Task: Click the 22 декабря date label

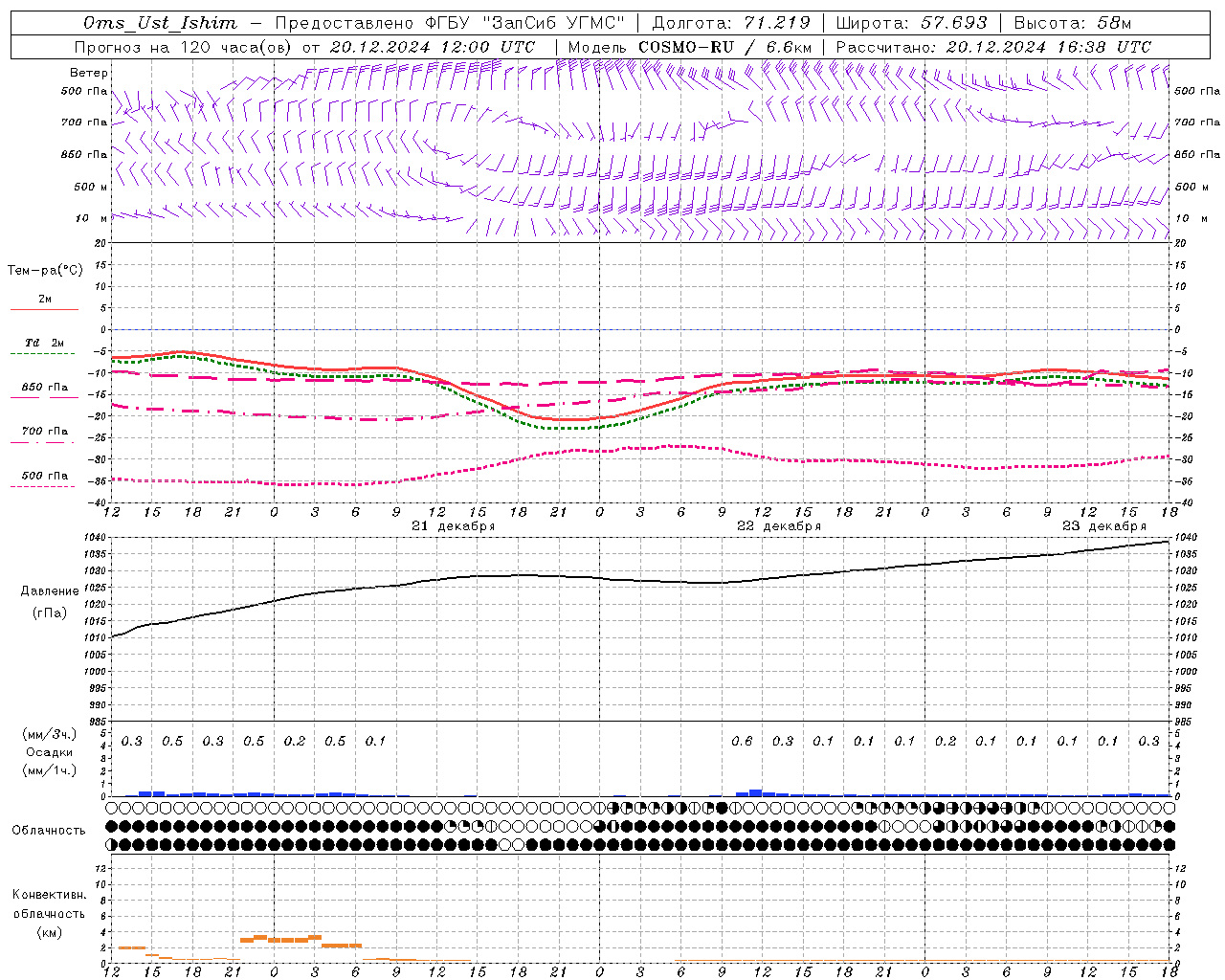Action: 779,526
